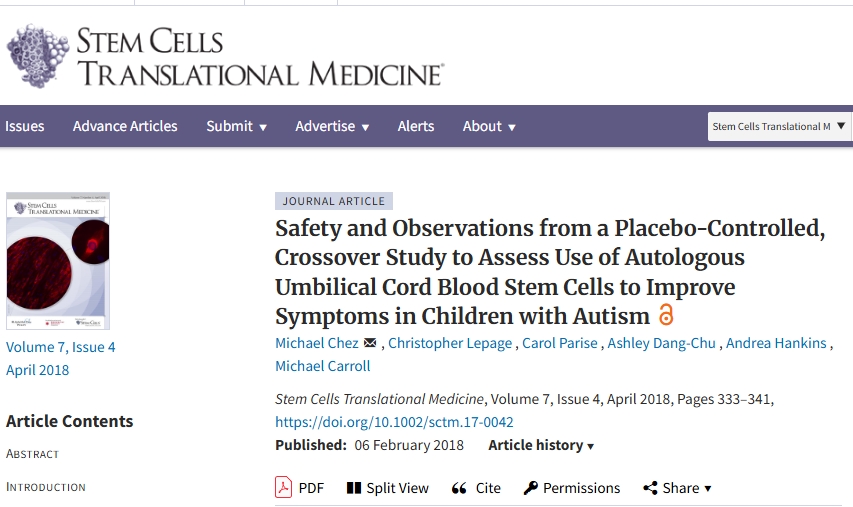Open the article PDF icon
The height and width of the screenshot is (507, 853).
pos(283,488)
